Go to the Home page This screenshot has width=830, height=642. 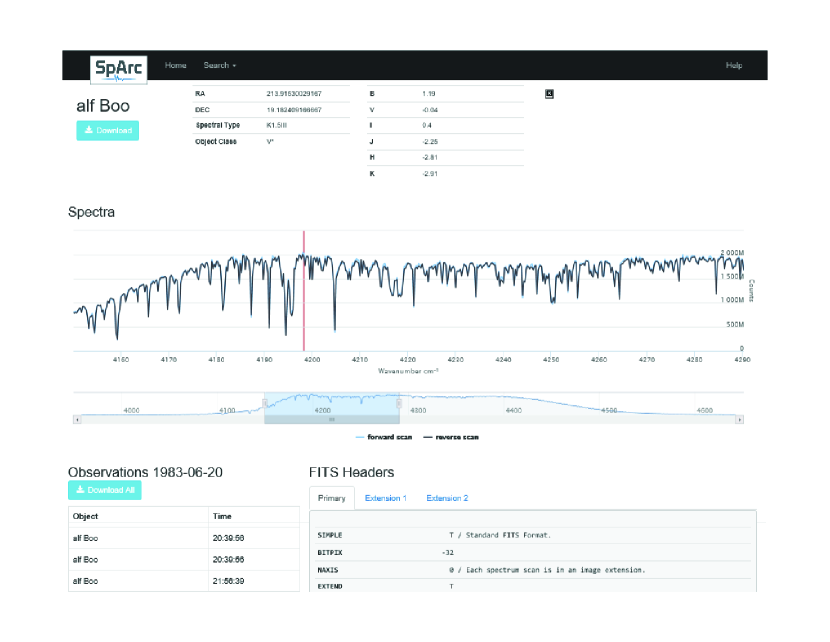[175, 66]
